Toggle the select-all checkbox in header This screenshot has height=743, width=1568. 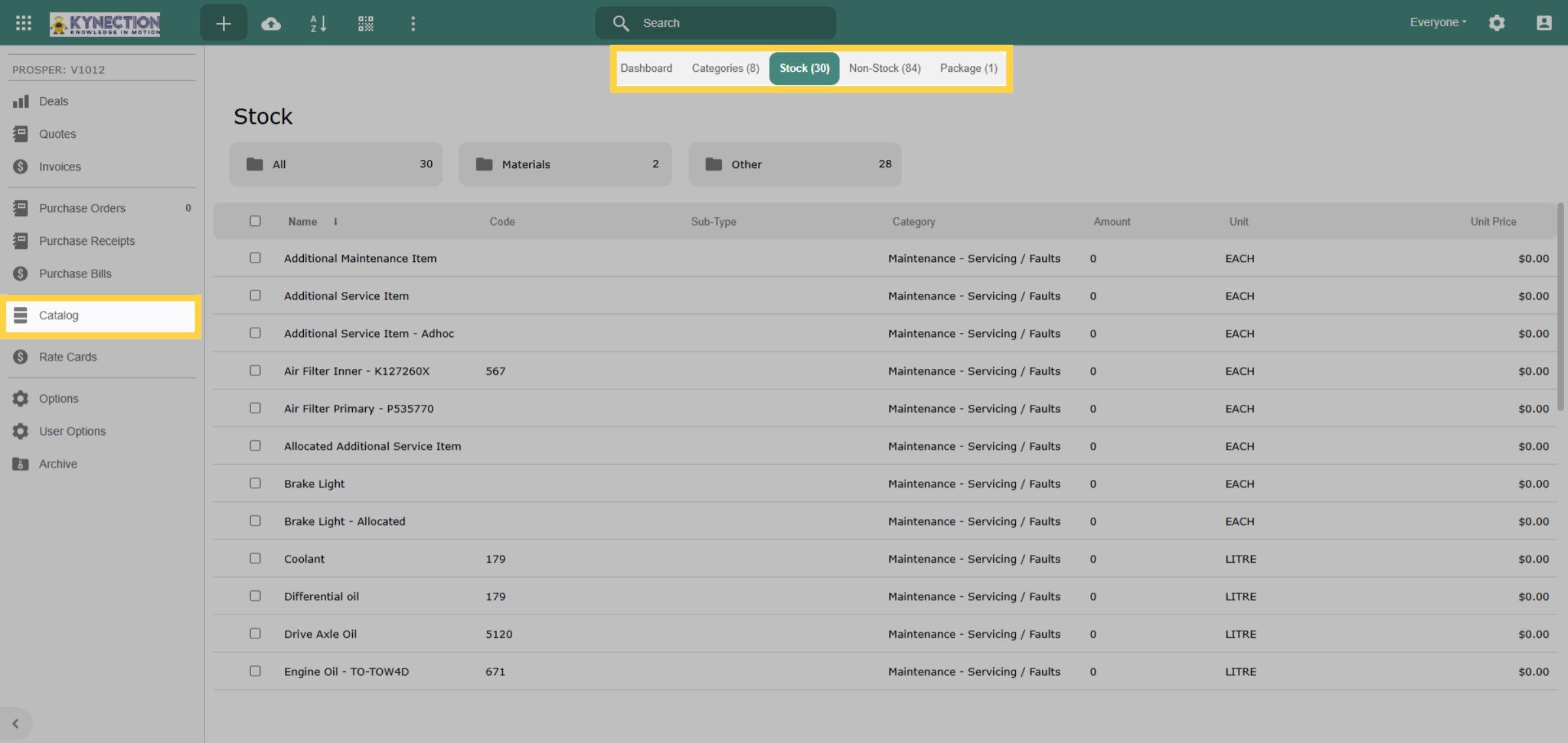(x=255, y=221)
